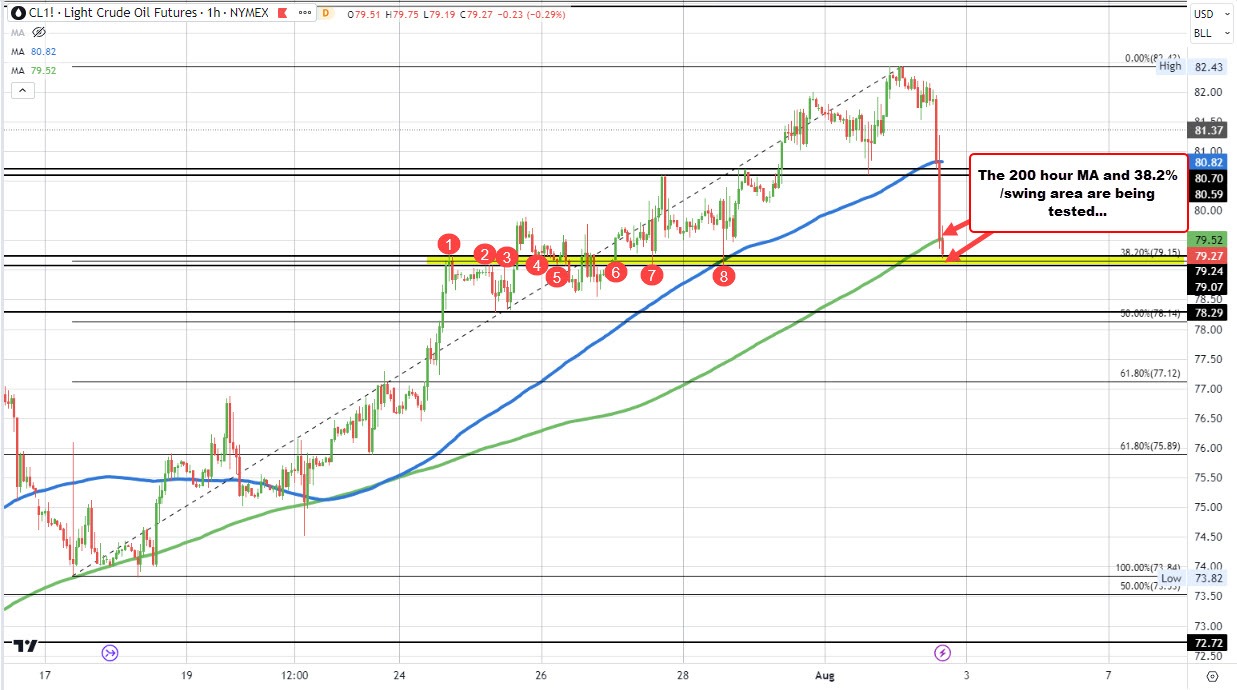Click the purple contract-roll icon near date 19

[x=110, y=652]
